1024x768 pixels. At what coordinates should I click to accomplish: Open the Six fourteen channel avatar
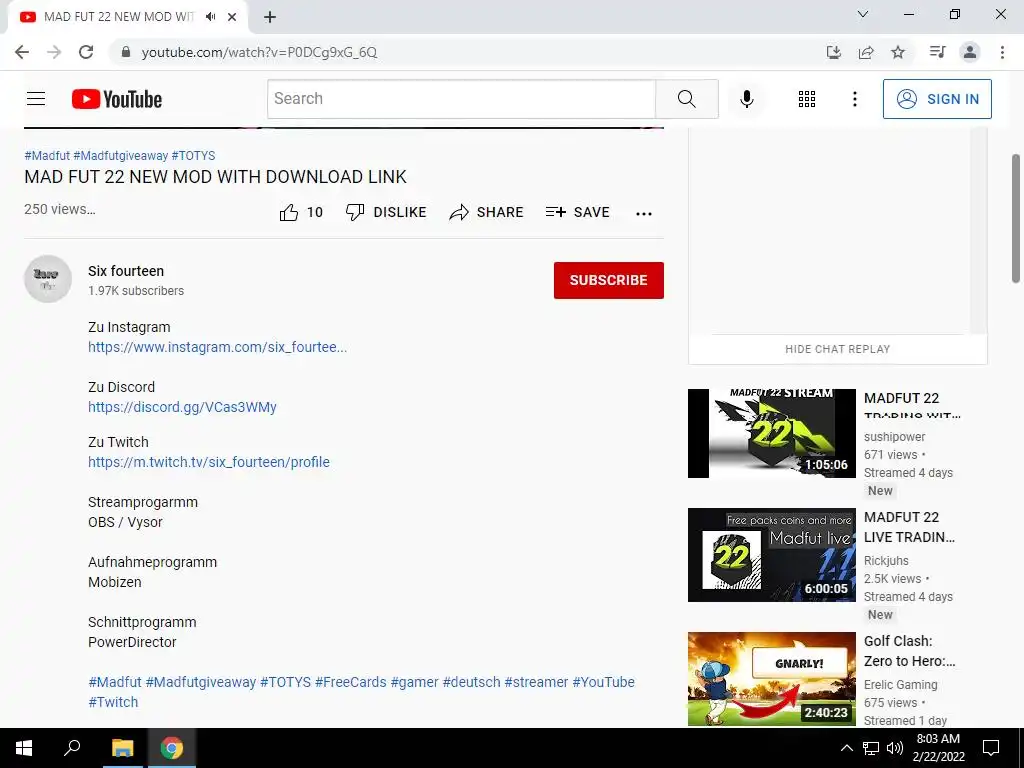[48, 279]
